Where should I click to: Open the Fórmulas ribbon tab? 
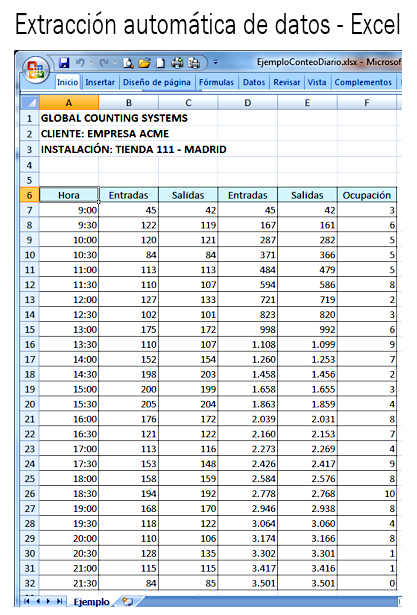[x=216, y=82]
